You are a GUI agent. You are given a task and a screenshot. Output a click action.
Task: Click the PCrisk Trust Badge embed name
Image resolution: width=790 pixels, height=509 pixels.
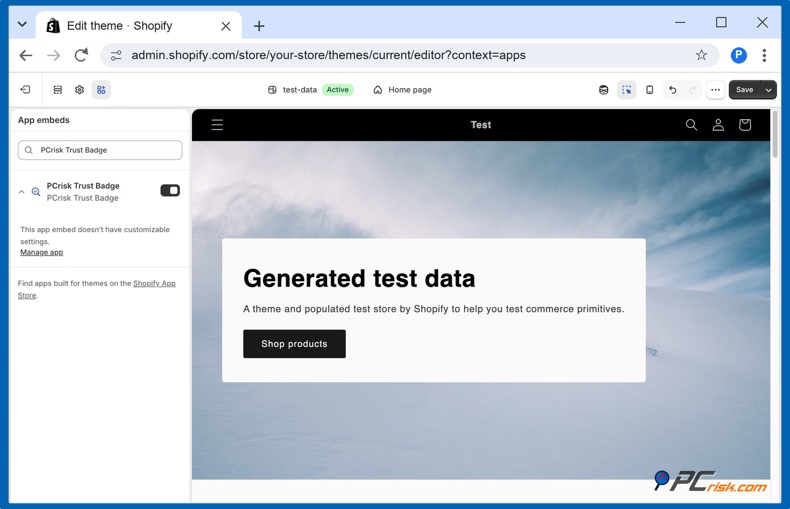[x=83, y=185]
